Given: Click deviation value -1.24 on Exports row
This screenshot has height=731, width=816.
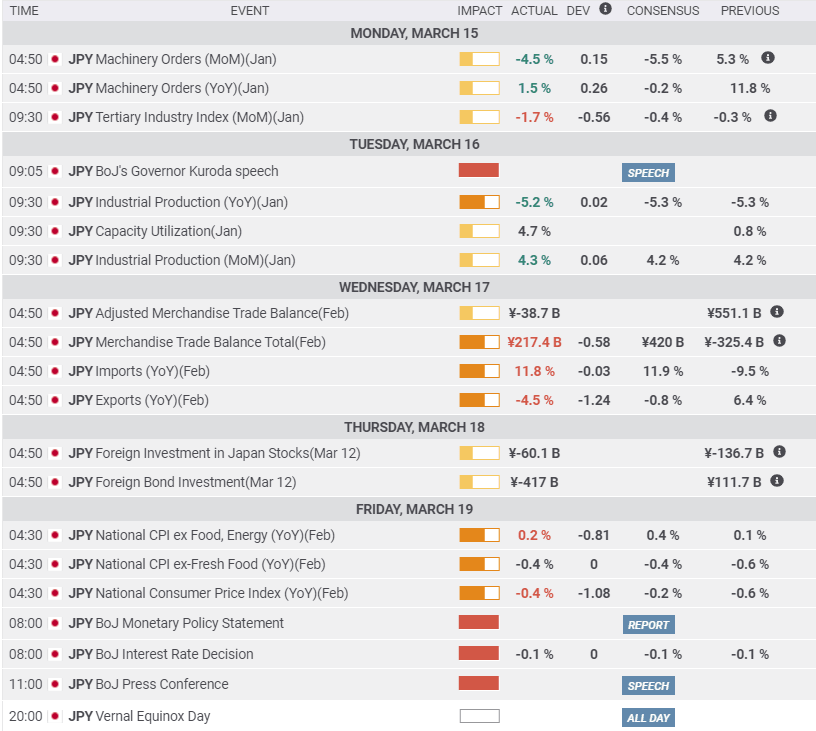Looking at the screenshot, I should 594,401.
